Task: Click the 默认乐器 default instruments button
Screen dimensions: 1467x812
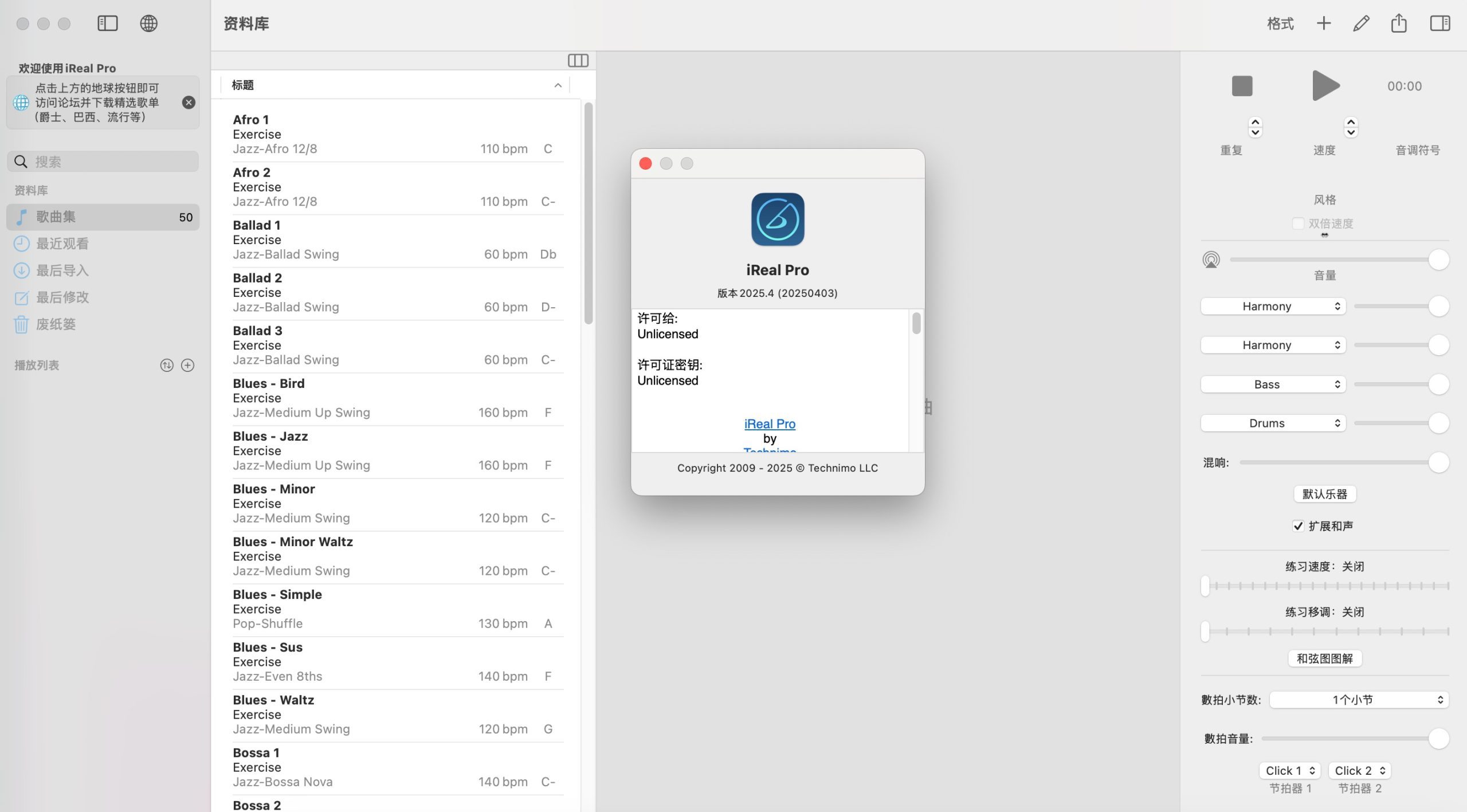Action: [x=1324, y=495]
